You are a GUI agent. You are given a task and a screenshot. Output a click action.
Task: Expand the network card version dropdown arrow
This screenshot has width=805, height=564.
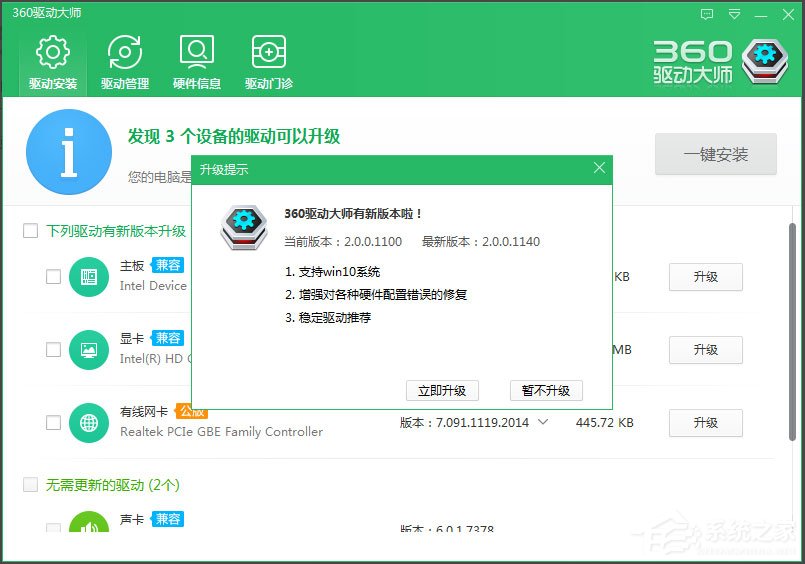point(543,423)
